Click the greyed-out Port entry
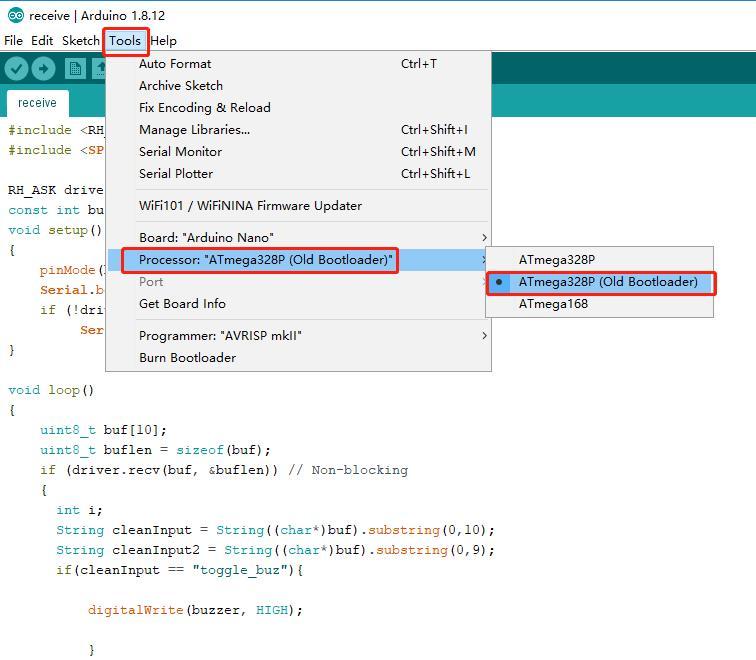 click(x=298, y=282)
